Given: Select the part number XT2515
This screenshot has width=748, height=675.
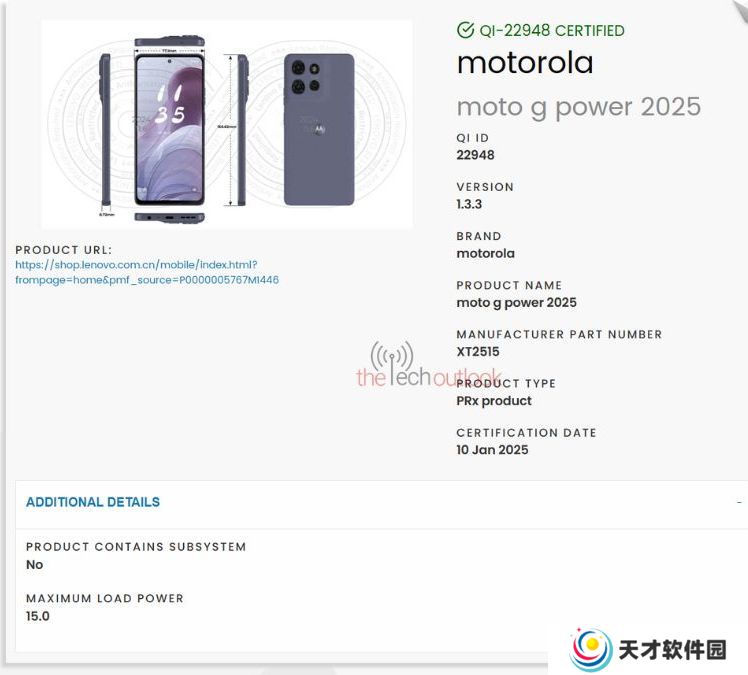Looking at the screenshot, I should point(478,352).
